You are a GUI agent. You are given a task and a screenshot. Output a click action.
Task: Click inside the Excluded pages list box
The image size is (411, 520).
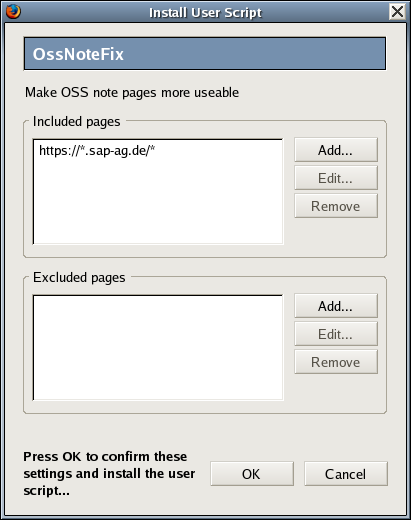click(158, 348)
